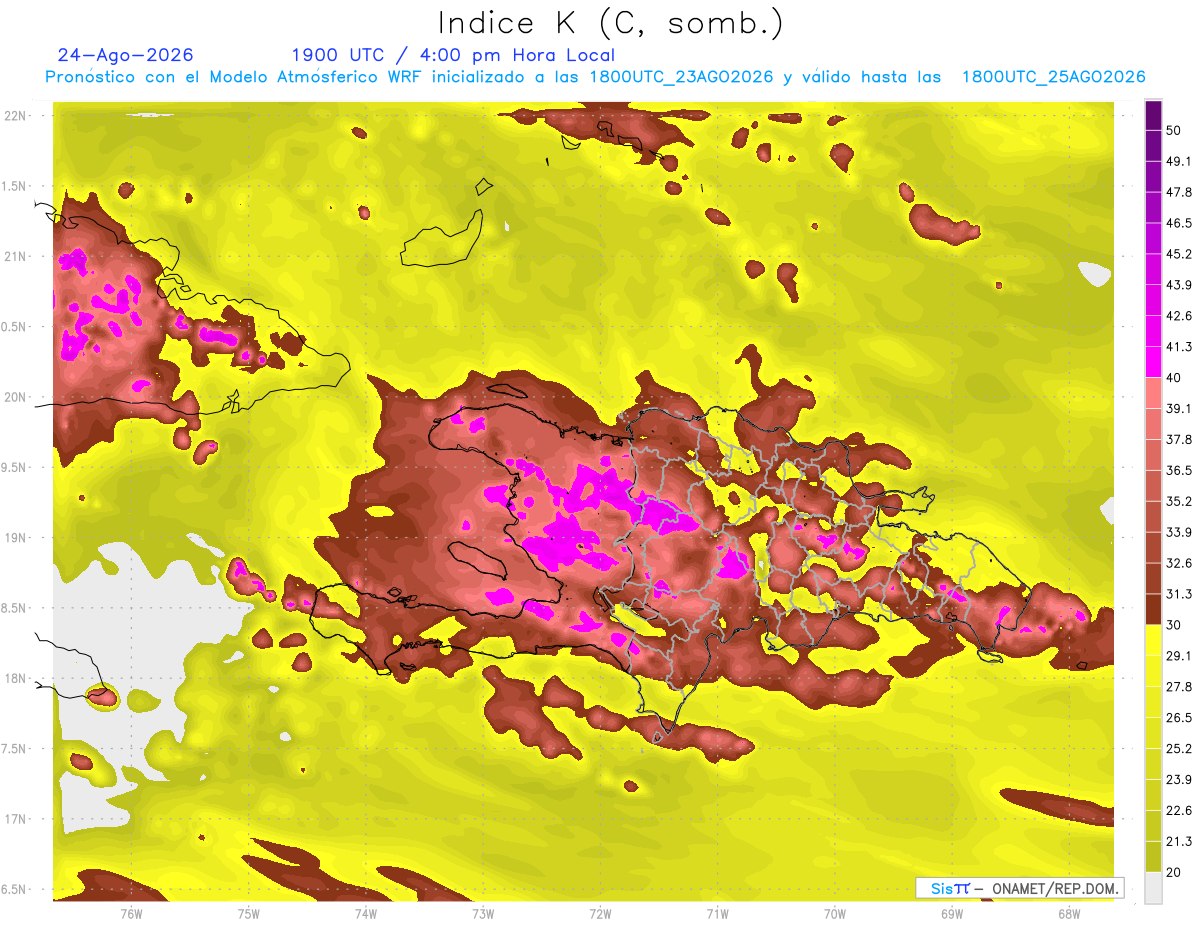
Task: Click the '21N' latitude axis label
Action: pyautogui.click(x=17, y=257)
